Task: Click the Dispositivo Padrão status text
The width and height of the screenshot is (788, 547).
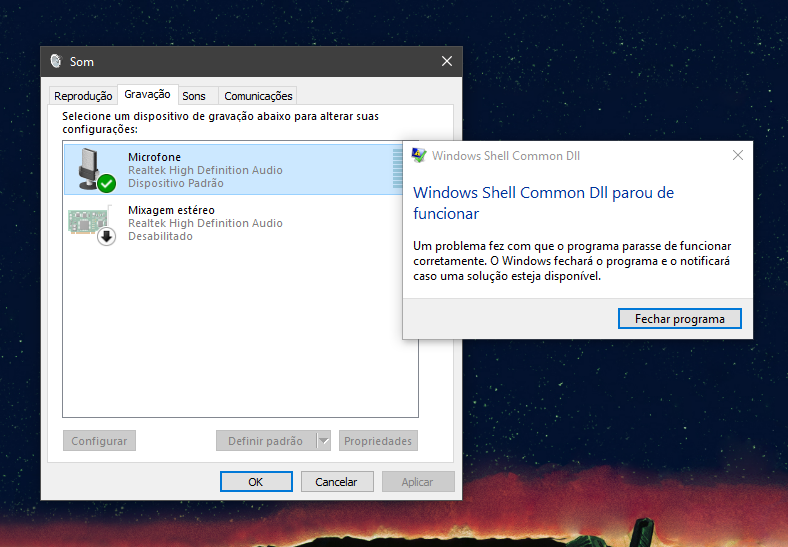Action: [175, 183]
